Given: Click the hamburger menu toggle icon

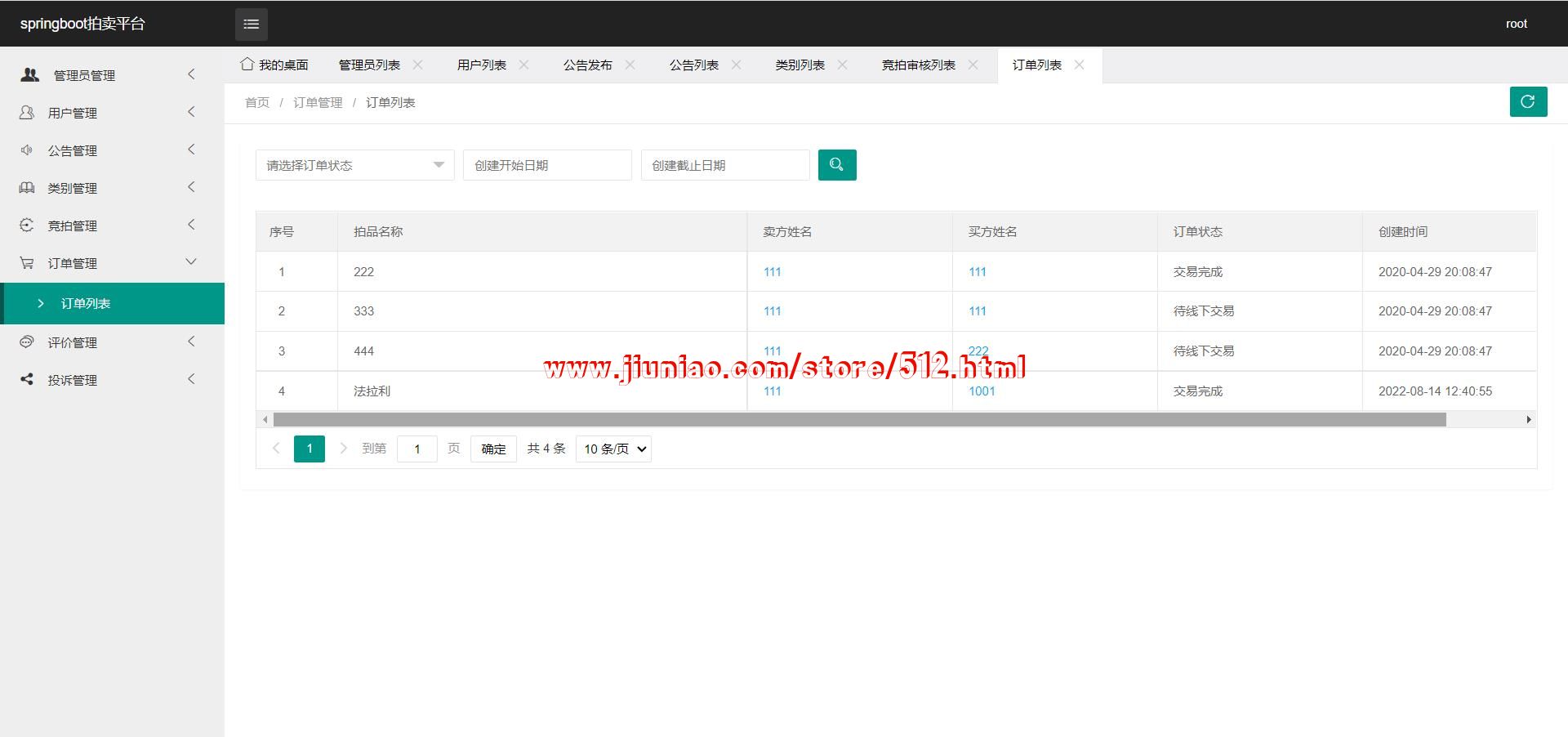Looking at the screenshot, I should tap(251, 25).
